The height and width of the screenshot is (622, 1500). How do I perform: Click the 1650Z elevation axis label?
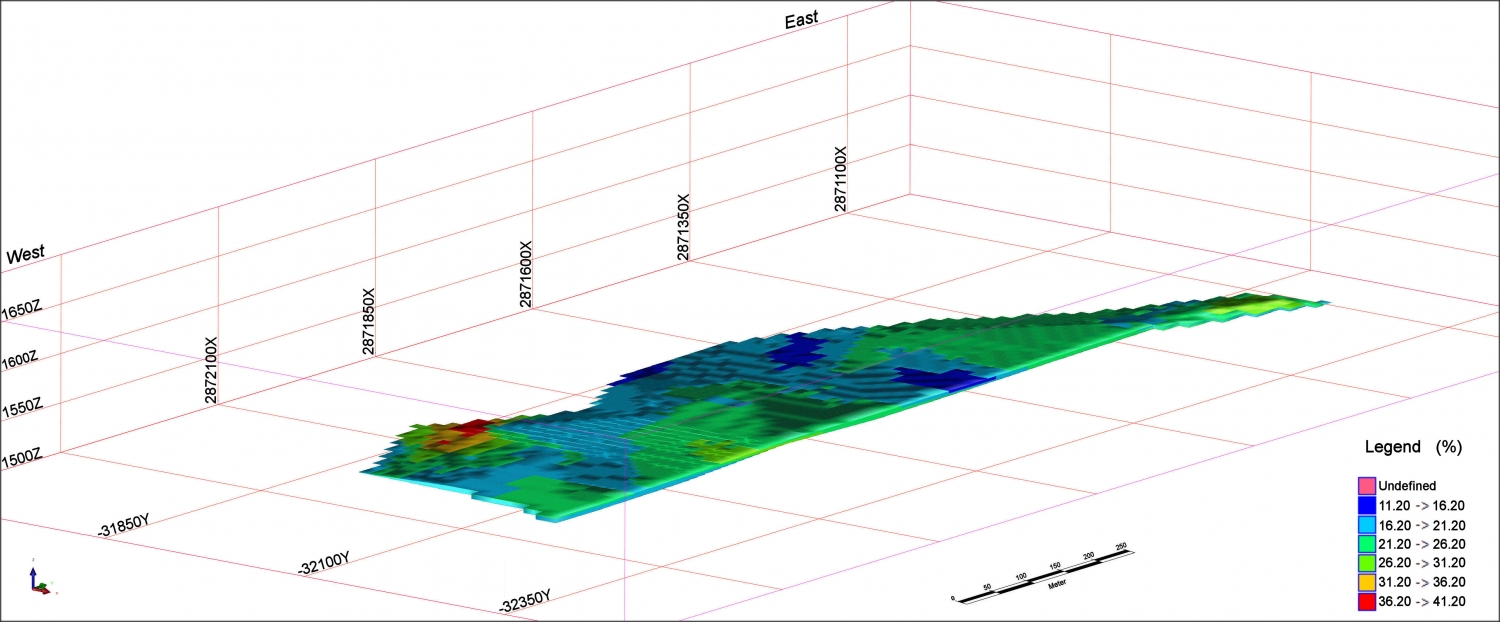tap(21, 310)
